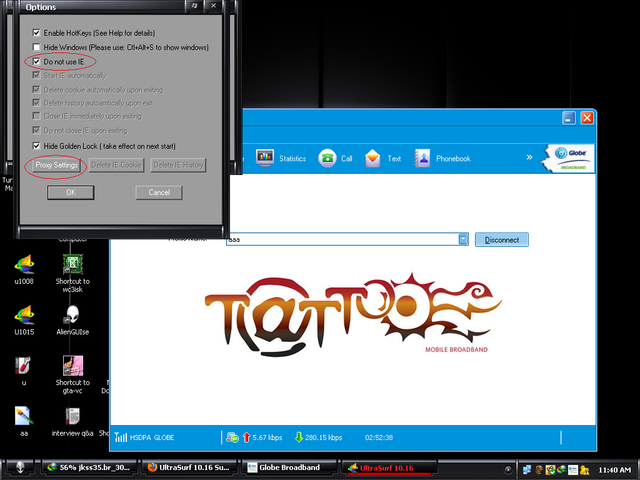
Task: Click the UltraSurf globe tray icon
Action: coord(561,470)
